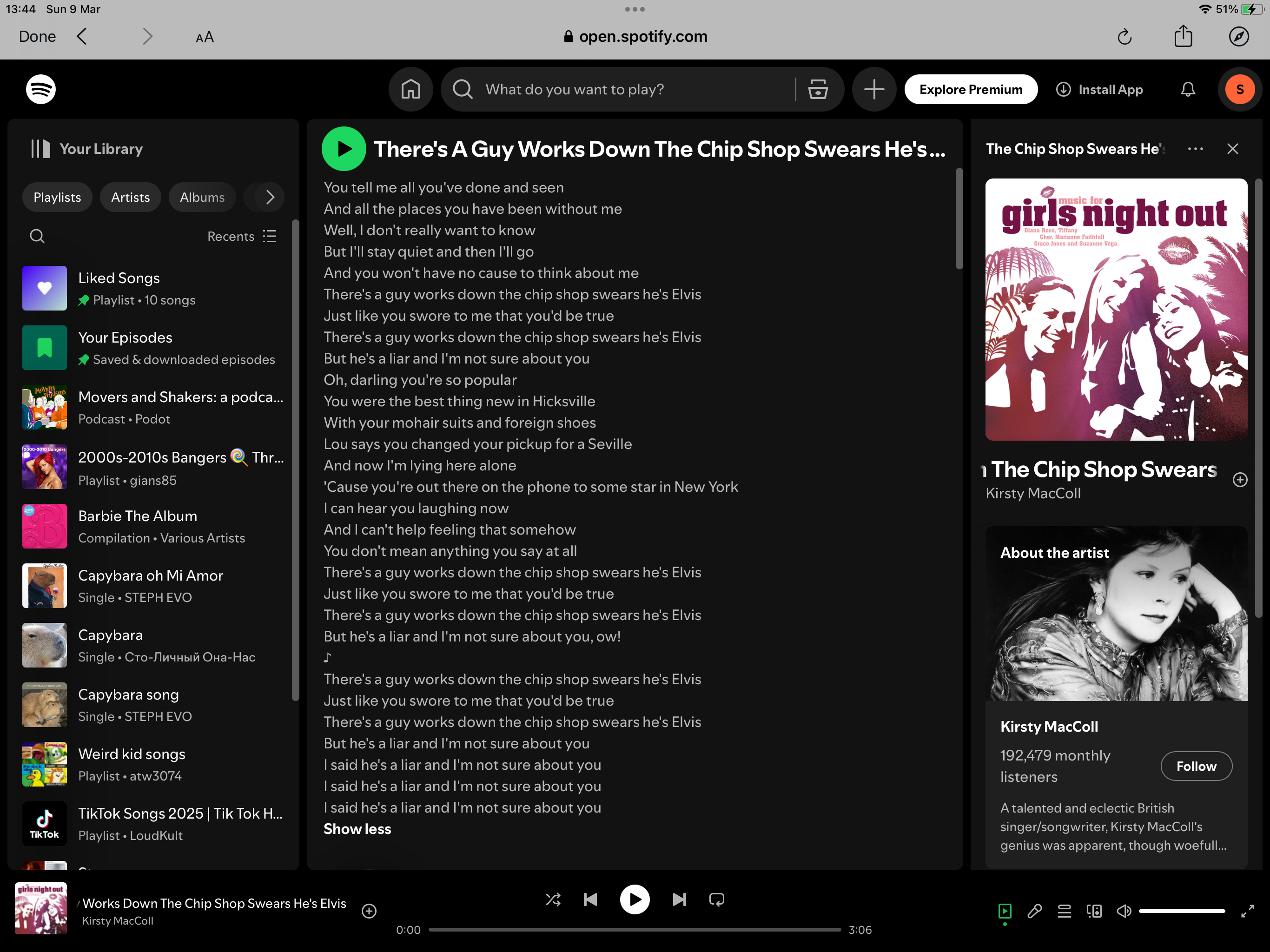Skip to previous track
This screenshot has width=1270, height=952.
point(590,899)
